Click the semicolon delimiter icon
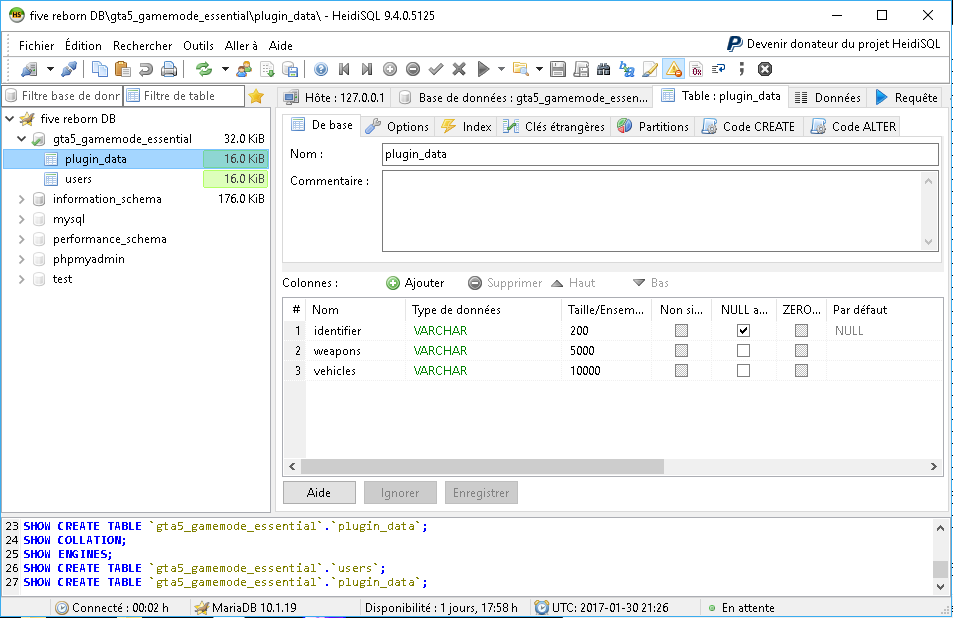953x618 pixels. (741, 69)
